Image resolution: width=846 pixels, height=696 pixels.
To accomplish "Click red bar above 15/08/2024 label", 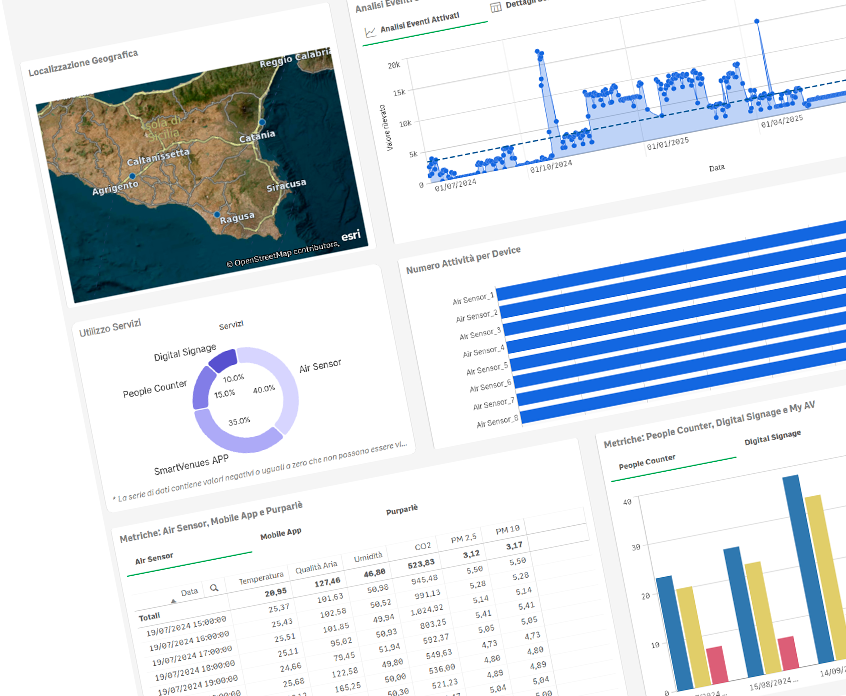I will click(789, 654).
